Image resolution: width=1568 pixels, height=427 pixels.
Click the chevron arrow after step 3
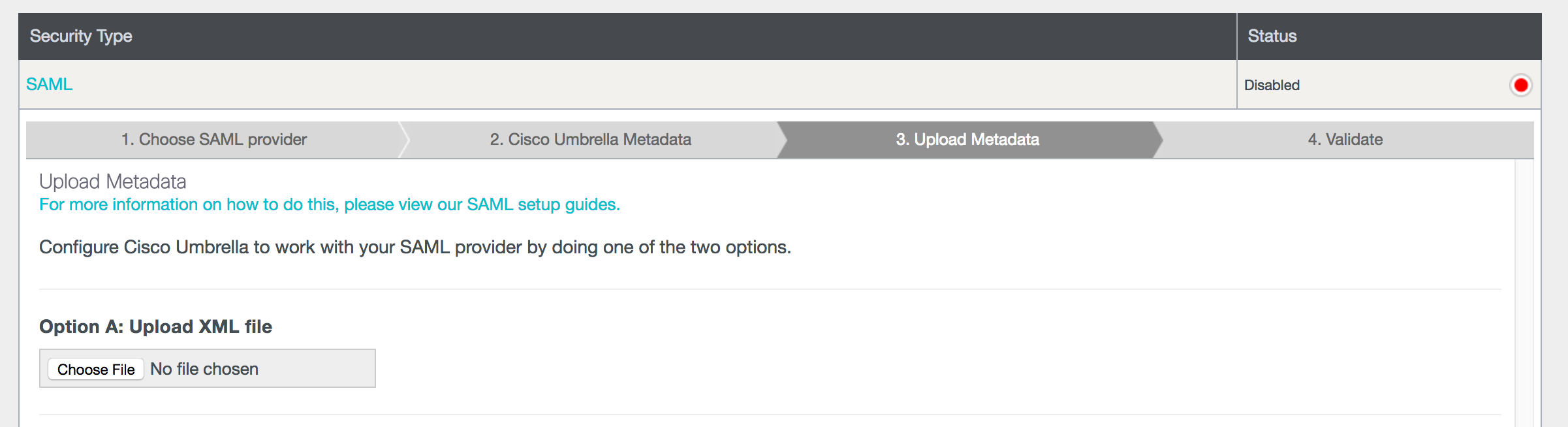[x=1158, y=139]
